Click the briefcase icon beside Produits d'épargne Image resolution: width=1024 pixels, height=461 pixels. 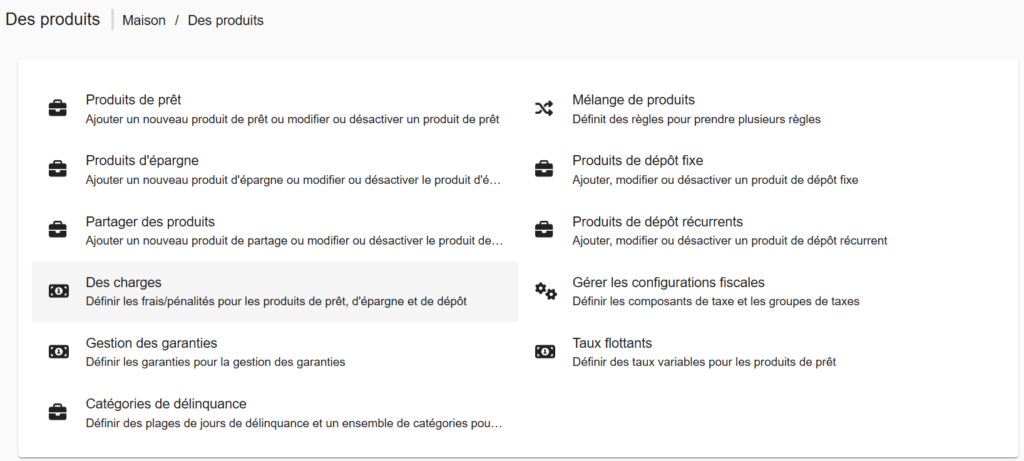[x=58, y=169]
